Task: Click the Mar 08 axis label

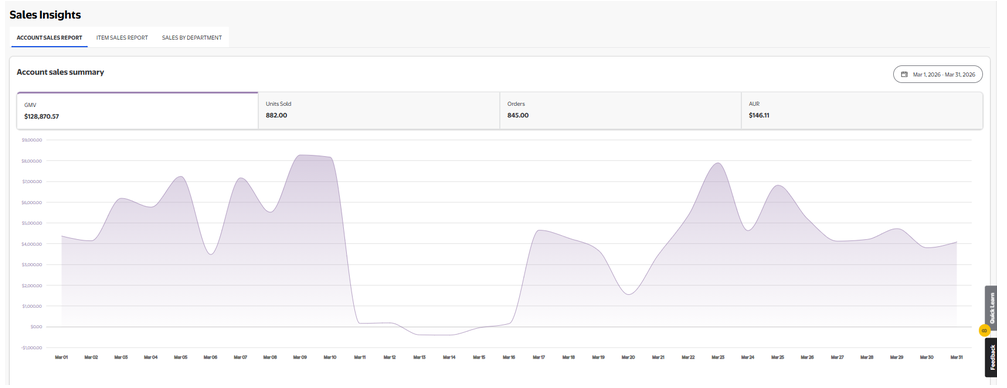Action: tap(270, 357)
